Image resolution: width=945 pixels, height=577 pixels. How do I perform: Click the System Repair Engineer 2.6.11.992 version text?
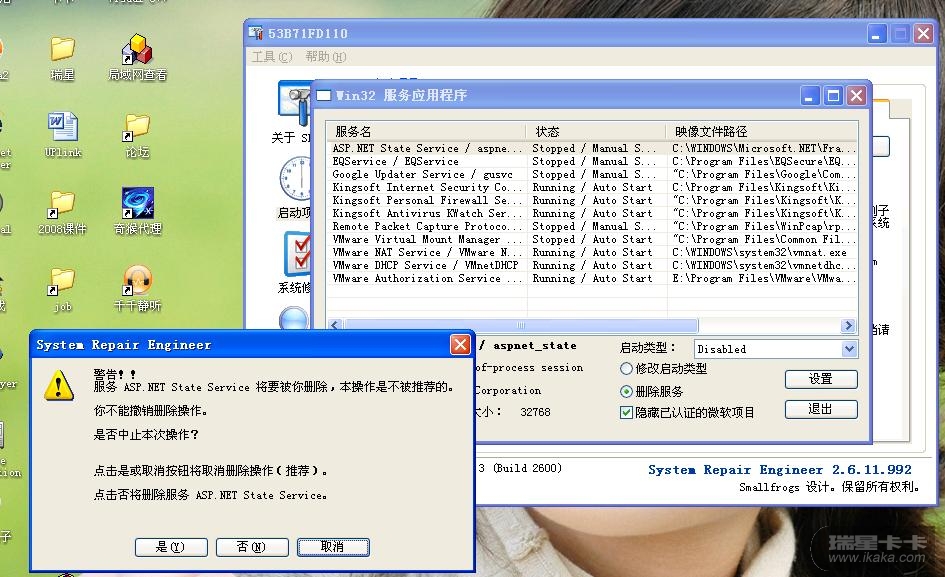pos(780,470)
